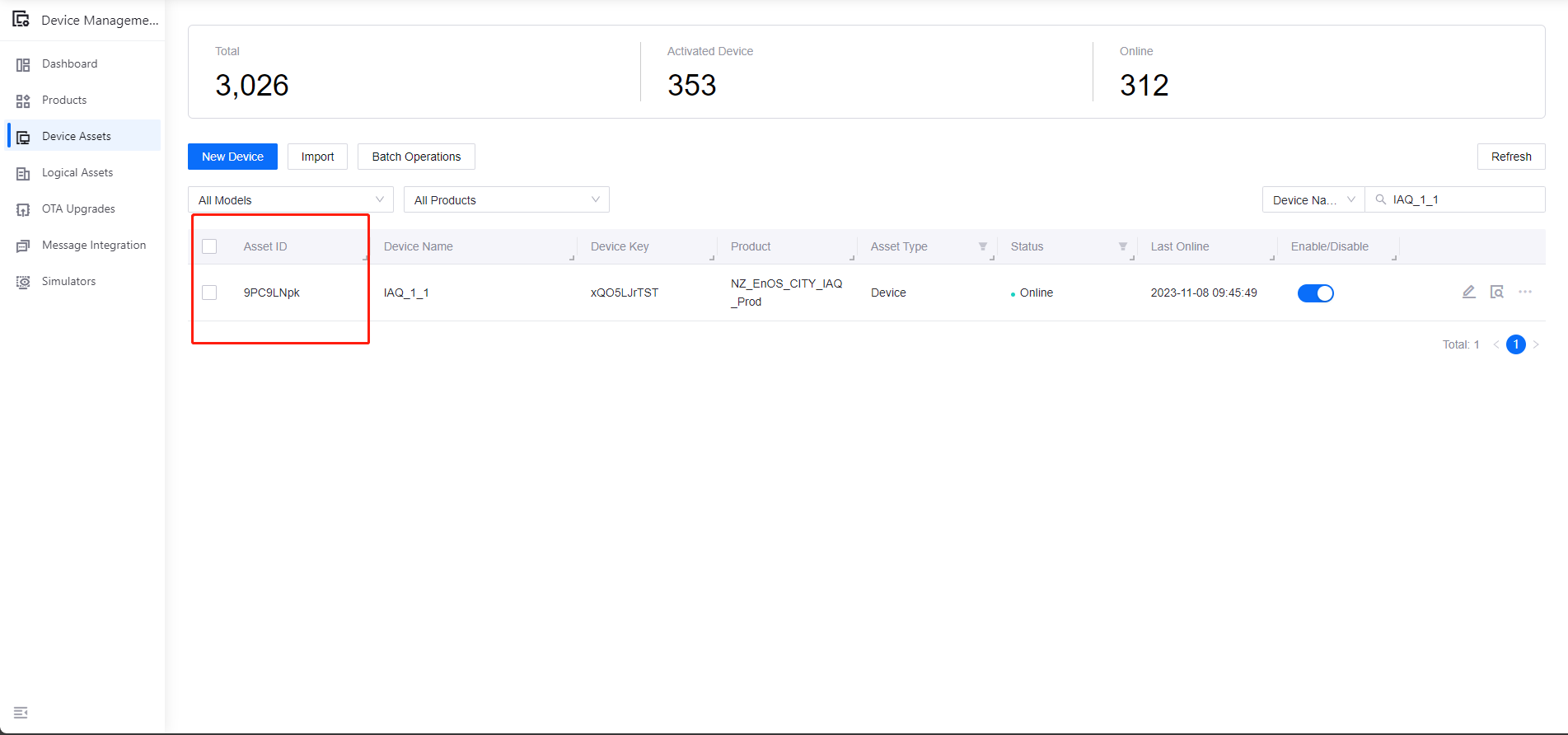
Task: Check the select-all checkbox in table header
Action: [x=209, y=246]
